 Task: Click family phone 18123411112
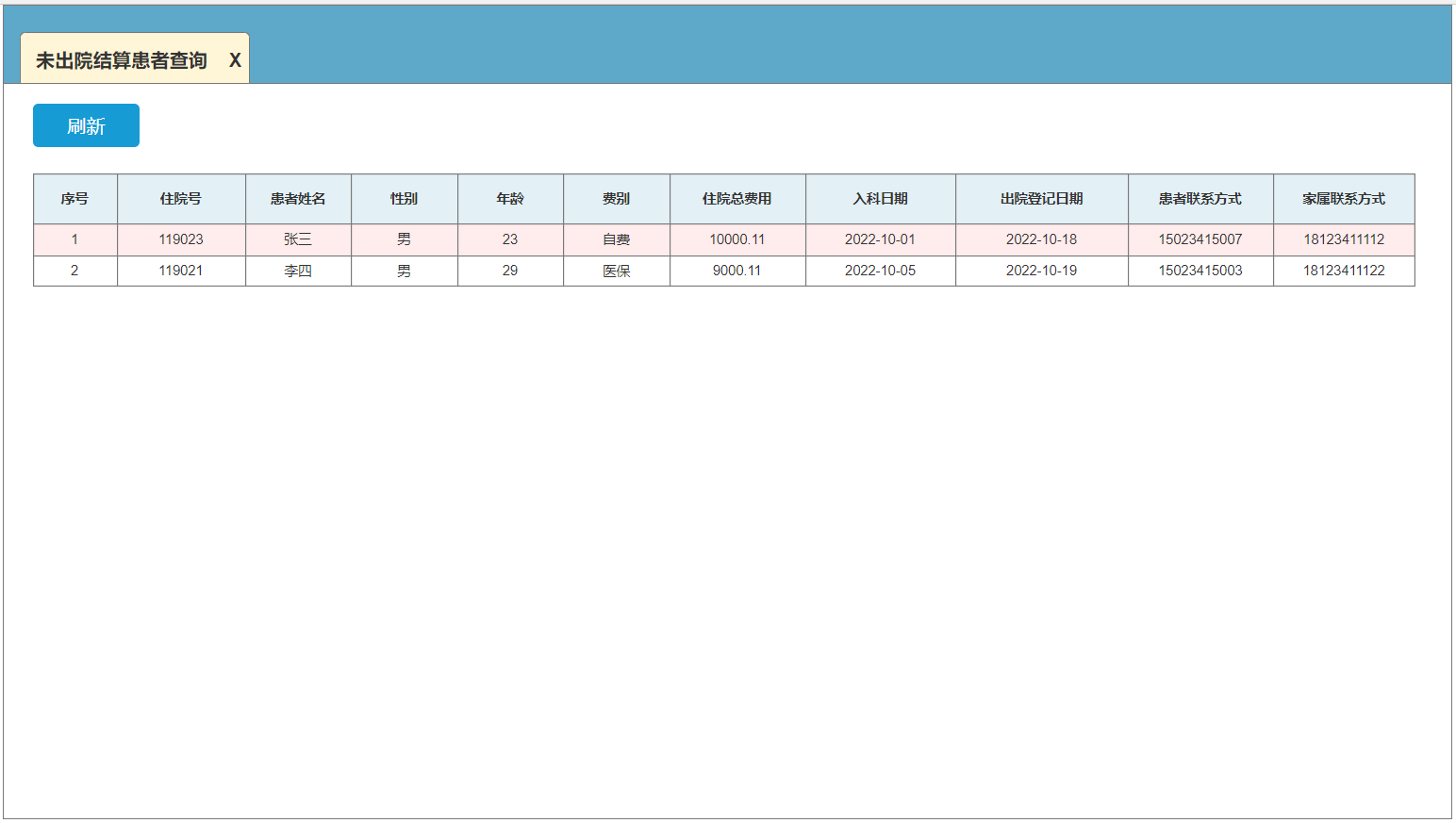pyautogui.click(x=1344, y=239)
